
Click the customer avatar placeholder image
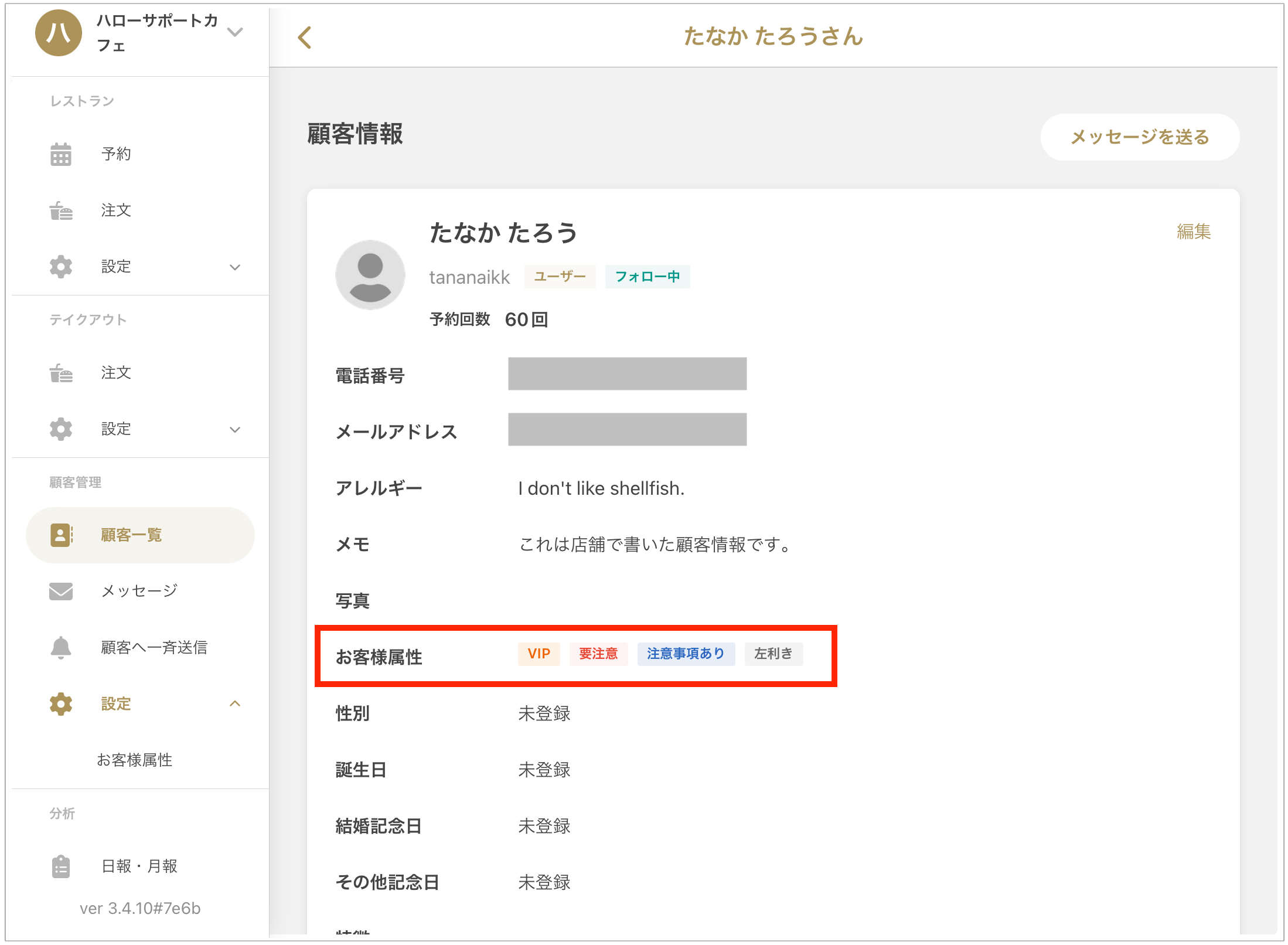(x=370, y=274)
